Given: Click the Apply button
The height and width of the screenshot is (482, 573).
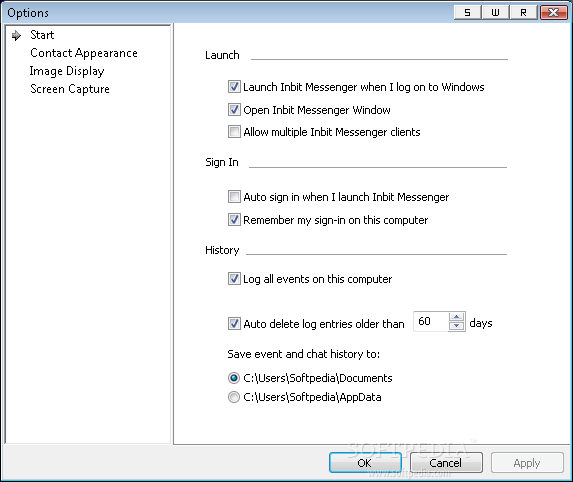Looking at the screenshot, I should [527, 463].
